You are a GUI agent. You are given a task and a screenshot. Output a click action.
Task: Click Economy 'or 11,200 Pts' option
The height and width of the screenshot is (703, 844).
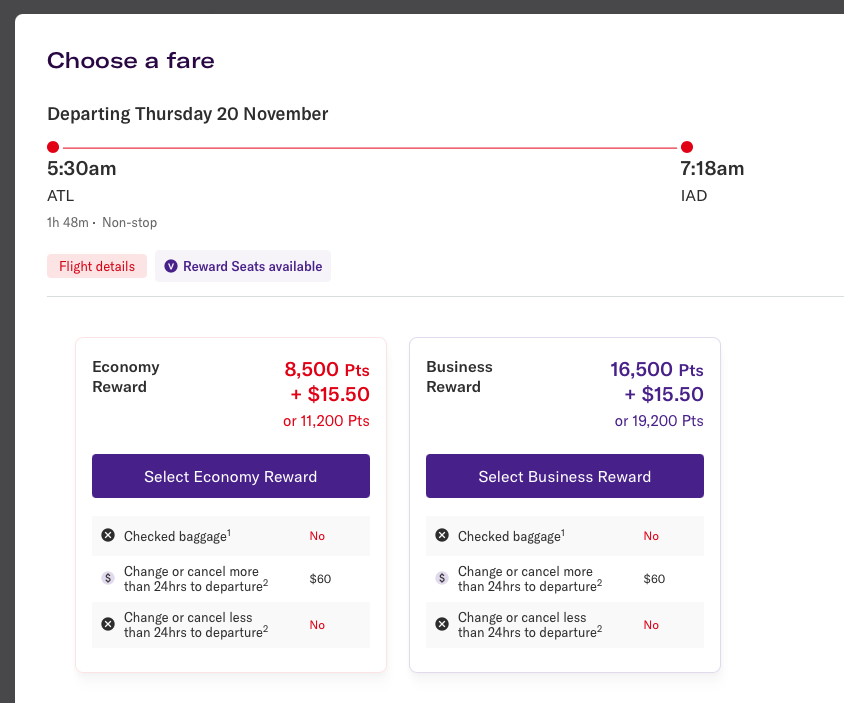coord(326,421)
